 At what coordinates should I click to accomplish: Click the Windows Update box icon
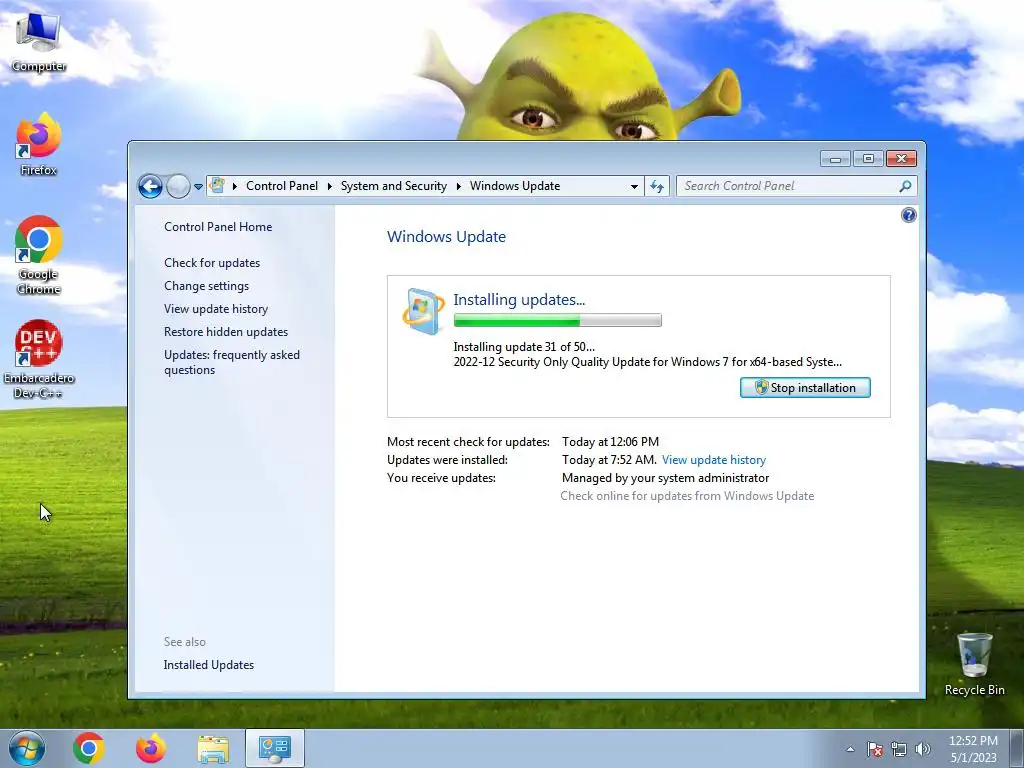click(423, 312)
